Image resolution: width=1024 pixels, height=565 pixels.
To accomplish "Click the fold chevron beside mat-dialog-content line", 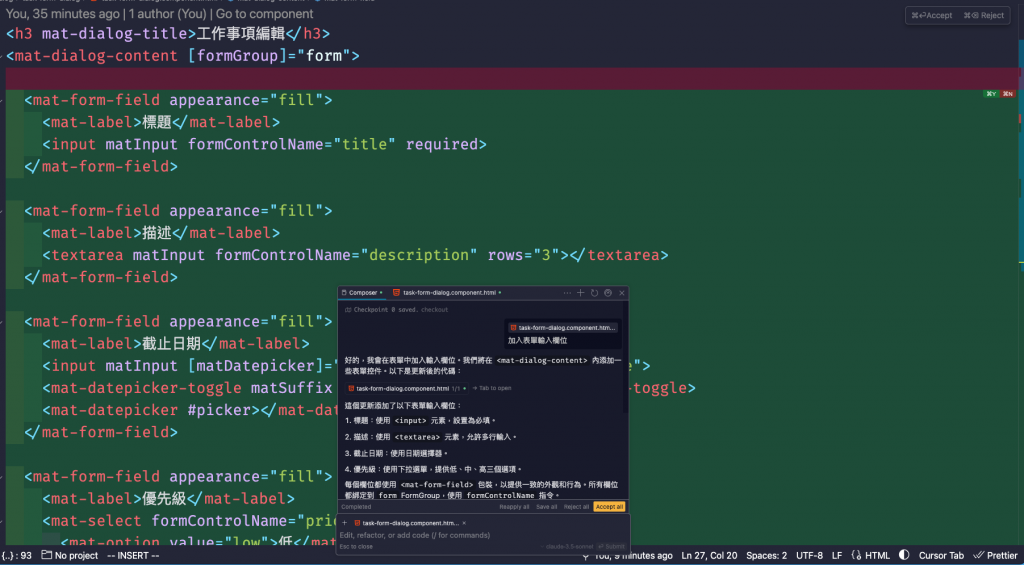I will pos(2,56).
